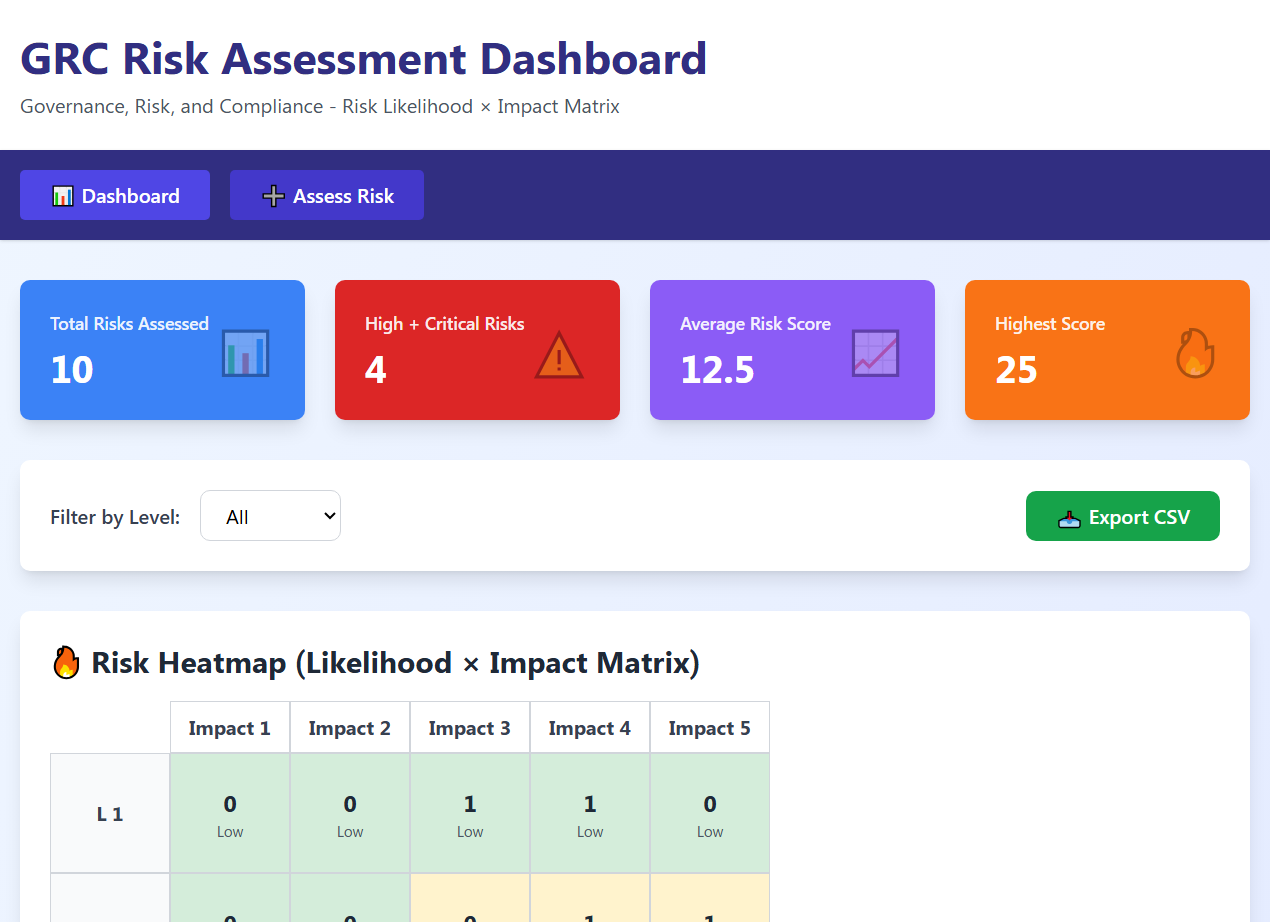The height and width of the screenshot is (922, 1270).
Task: Export risks with the Export CSV button
Action: (1122, 516)
